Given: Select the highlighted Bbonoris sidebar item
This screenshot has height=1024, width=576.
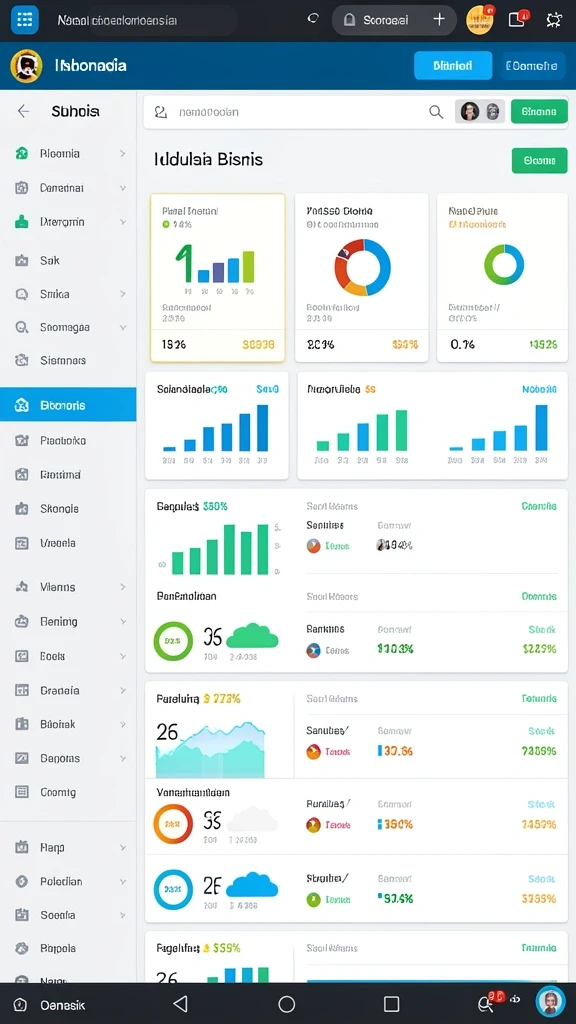Looking at the screenshot, I should 68,405.
